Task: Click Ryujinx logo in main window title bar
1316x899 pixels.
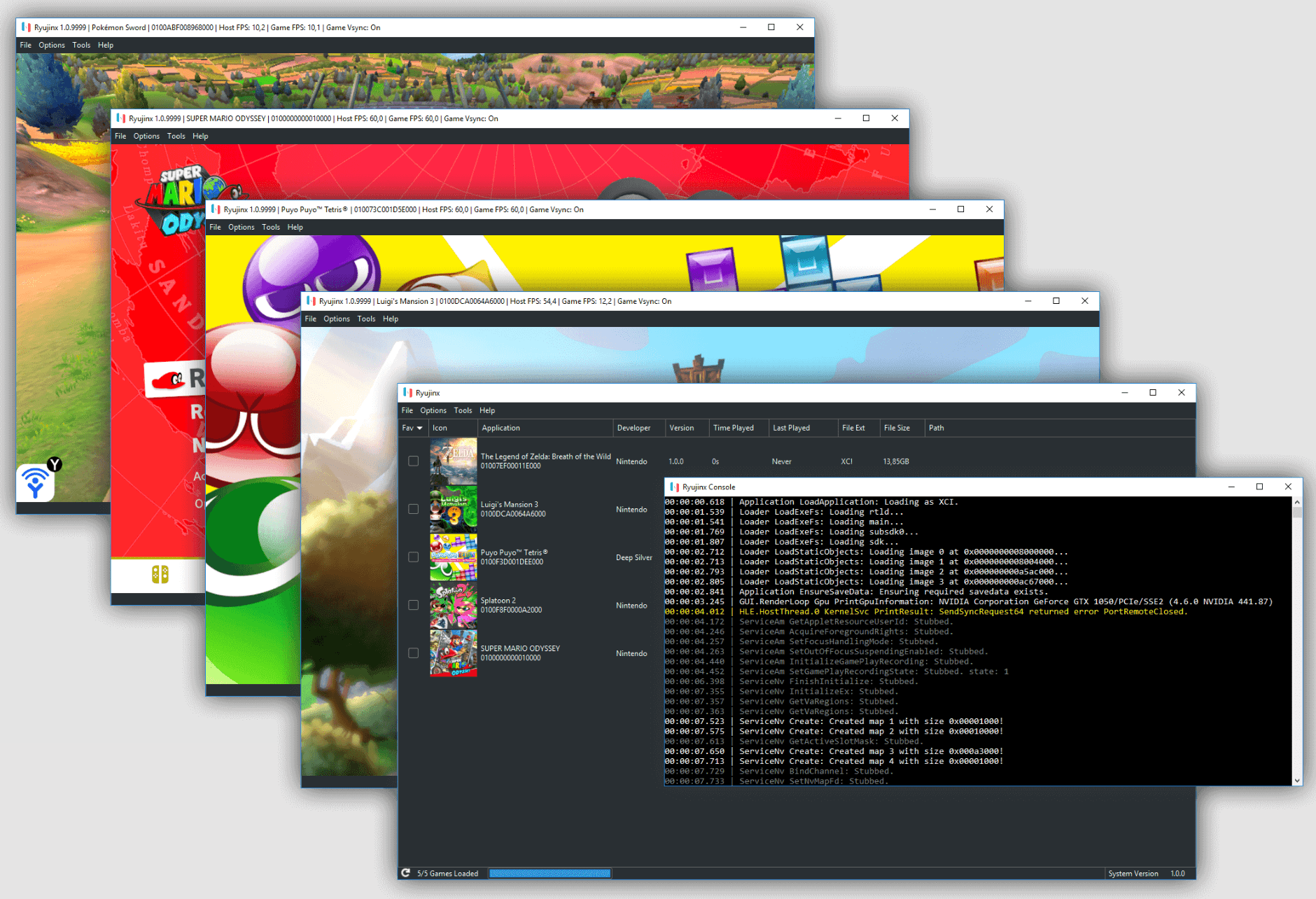Action: pyautogui.click(x=407, y=393)
